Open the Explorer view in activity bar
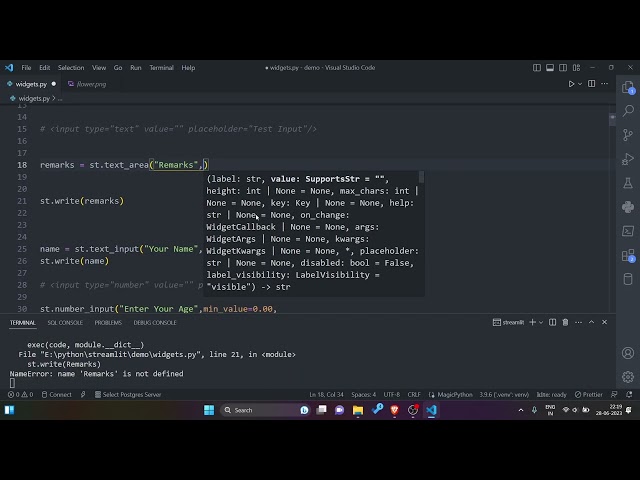The height and width of the screenshot is (480, 640). click(628, 87)
